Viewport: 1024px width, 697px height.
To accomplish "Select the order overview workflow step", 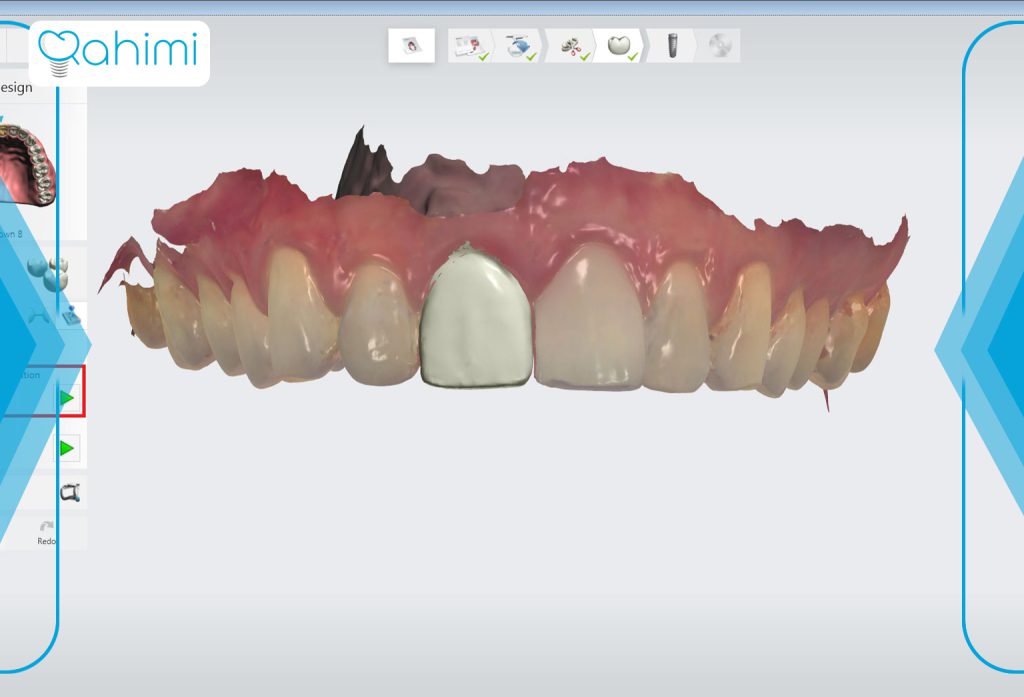I will pos(471,46).
